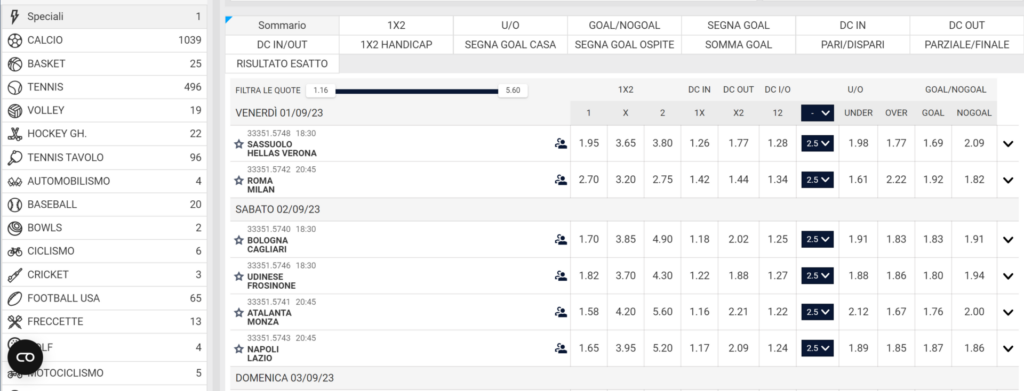This screenshot has width=1024, height=391.
Task: Click the BASEBALL ball icon
Action: point(14,205)
